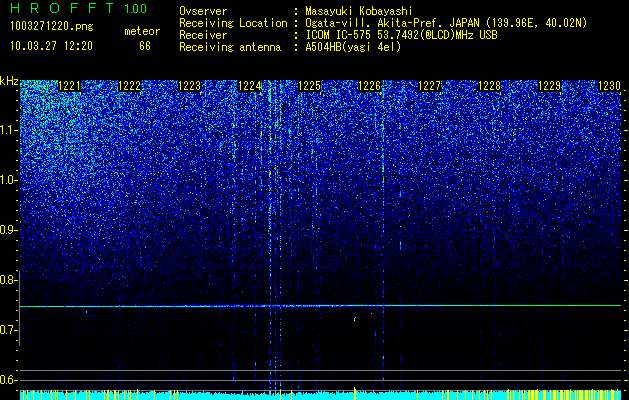Click the 0.7 frequency axis label
The height and width of the screenshot is (400, 629).
click(x=8, y=330)
